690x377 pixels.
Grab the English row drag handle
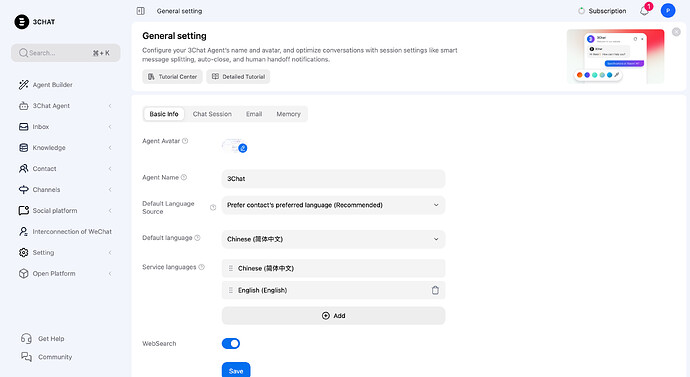tap(231, 290)
